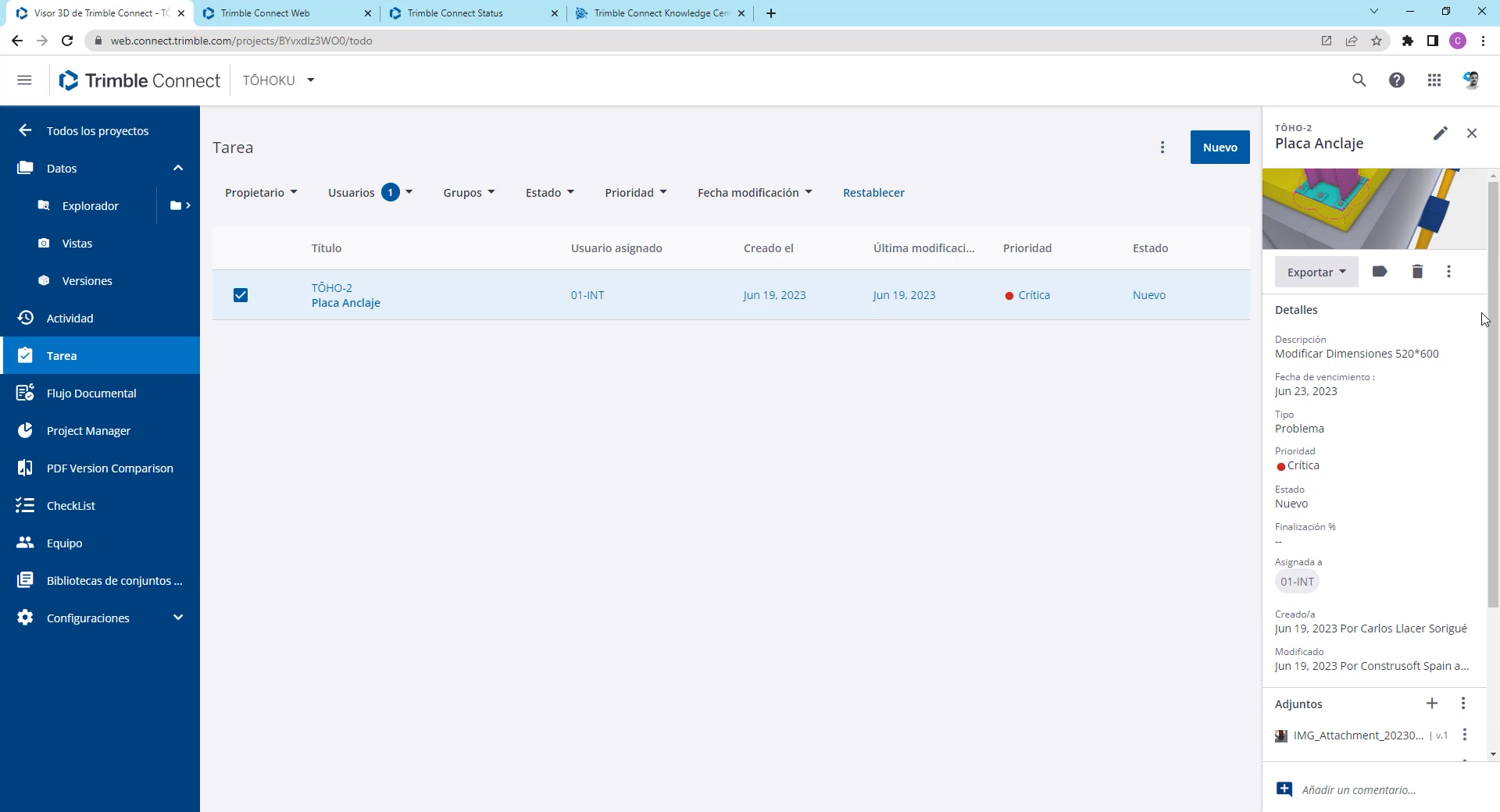Open IMG_Attachment file options menu

1465,735
